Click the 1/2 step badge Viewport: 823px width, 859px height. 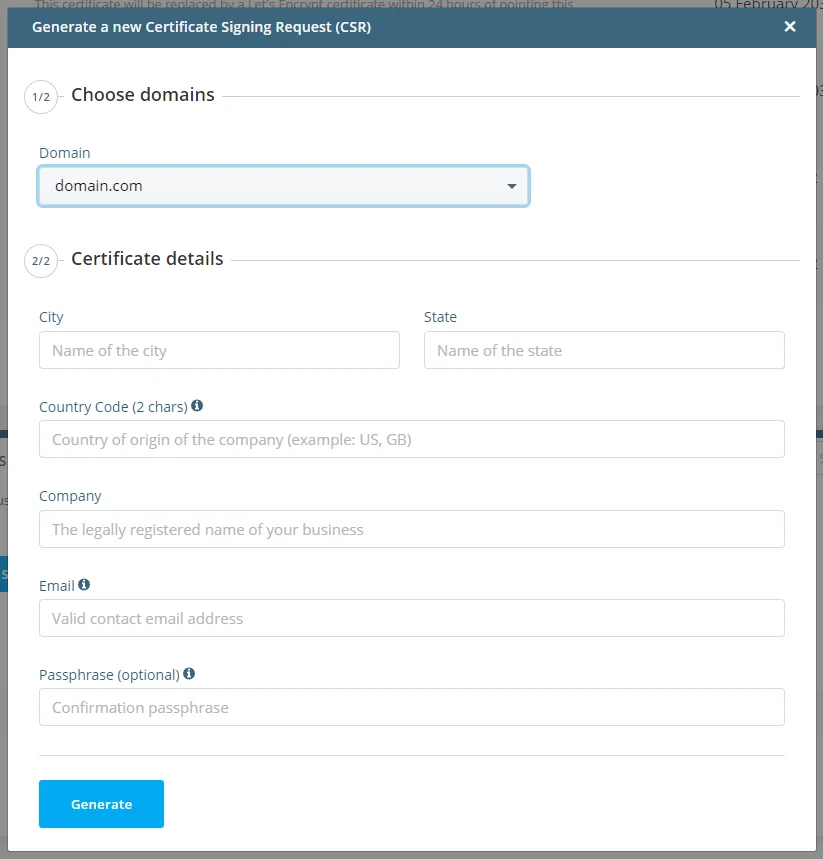41,97
